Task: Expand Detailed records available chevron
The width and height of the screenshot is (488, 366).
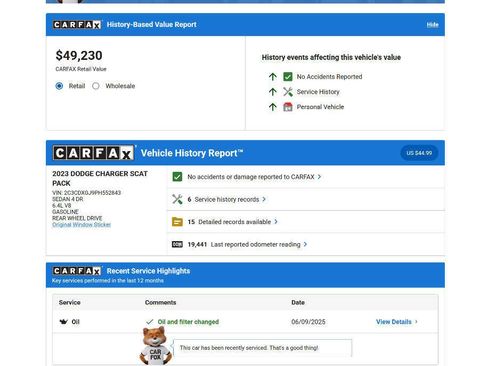Action: click(276, 222)
